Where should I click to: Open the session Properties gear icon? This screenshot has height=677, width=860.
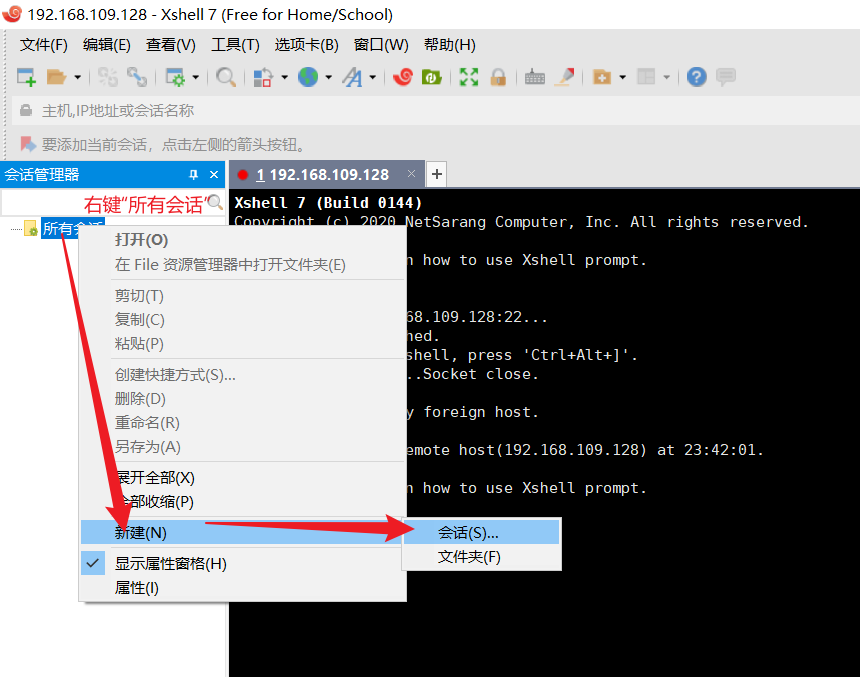176,77
